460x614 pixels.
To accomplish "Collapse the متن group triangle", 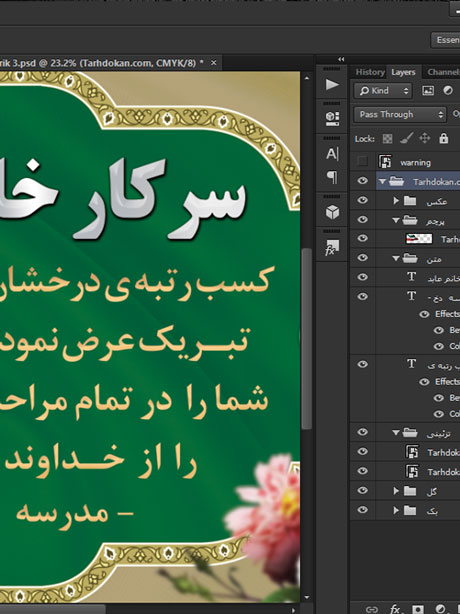I will pos(396,258).
